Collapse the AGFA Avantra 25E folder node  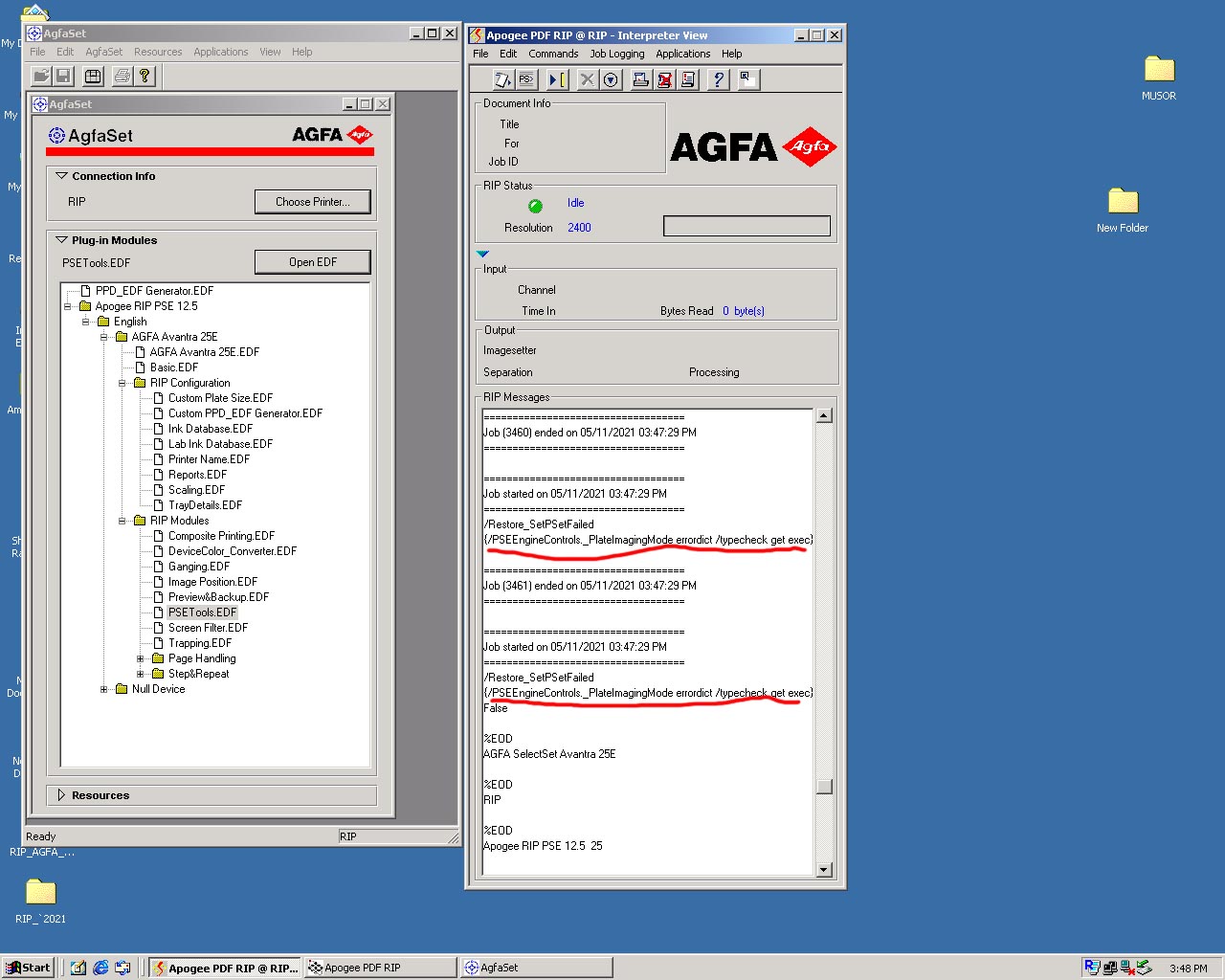pos(104,337)
